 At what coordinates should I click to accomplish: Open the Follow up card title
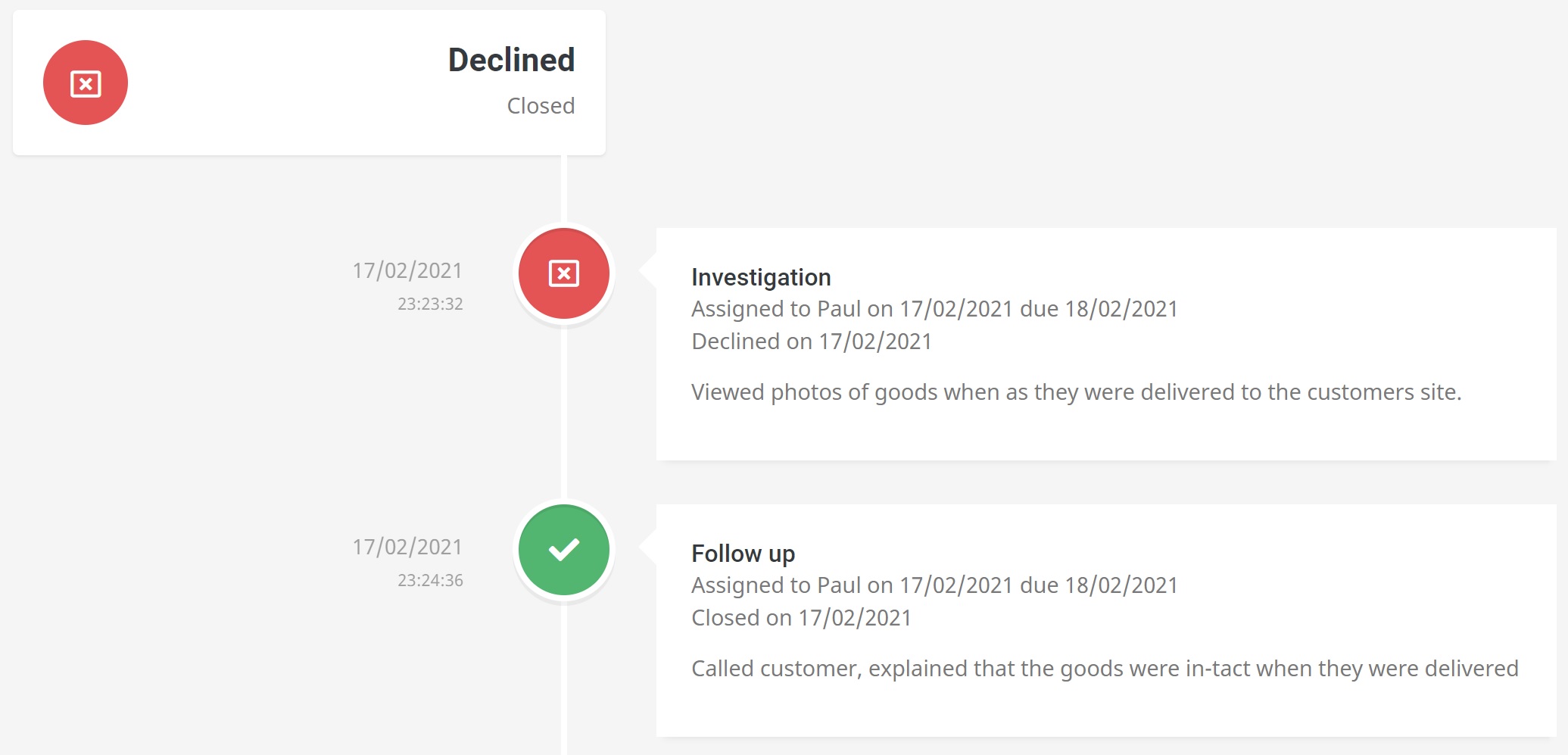(743, 554)
